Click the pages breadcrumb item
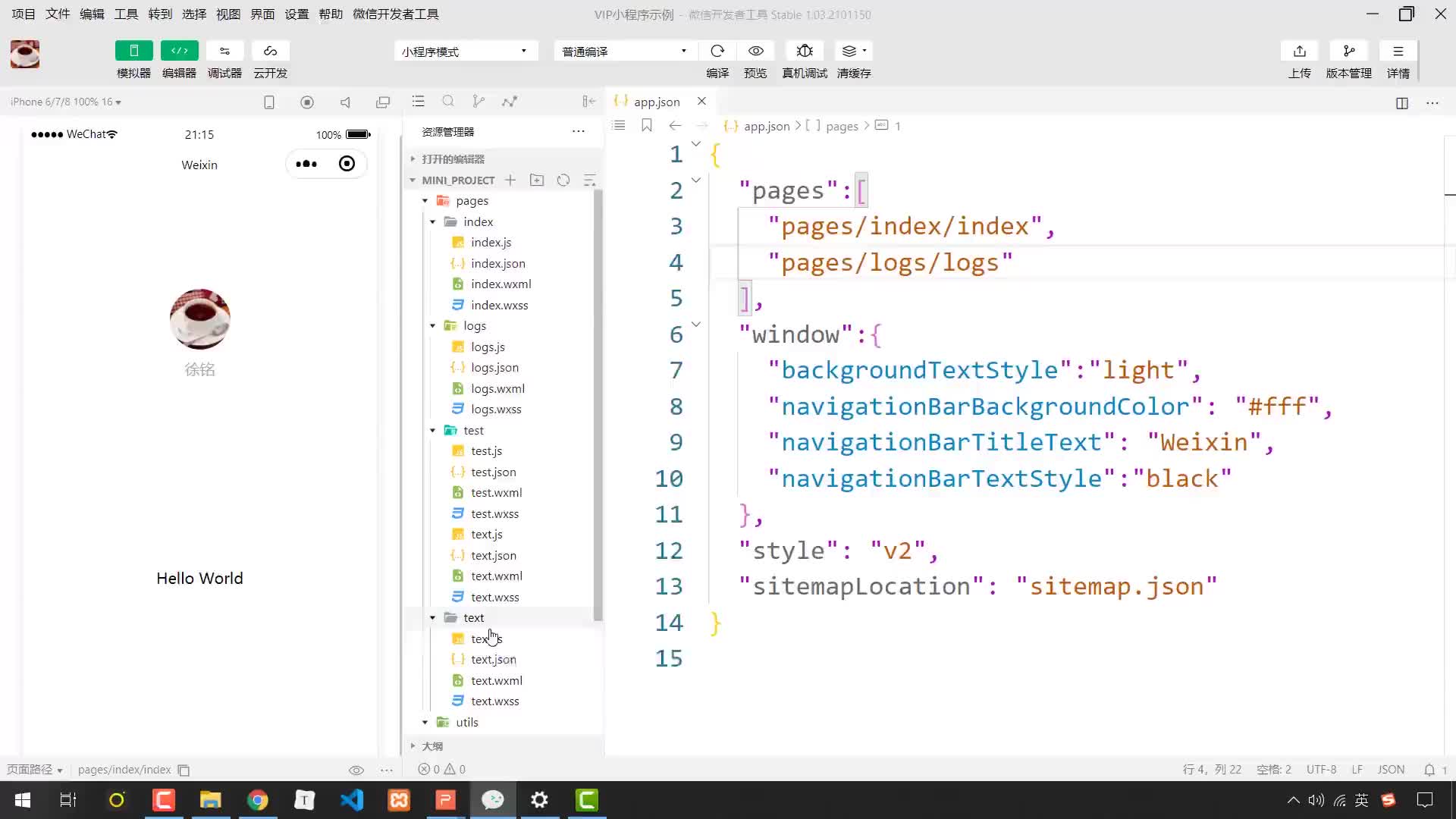 pos(842,126)
